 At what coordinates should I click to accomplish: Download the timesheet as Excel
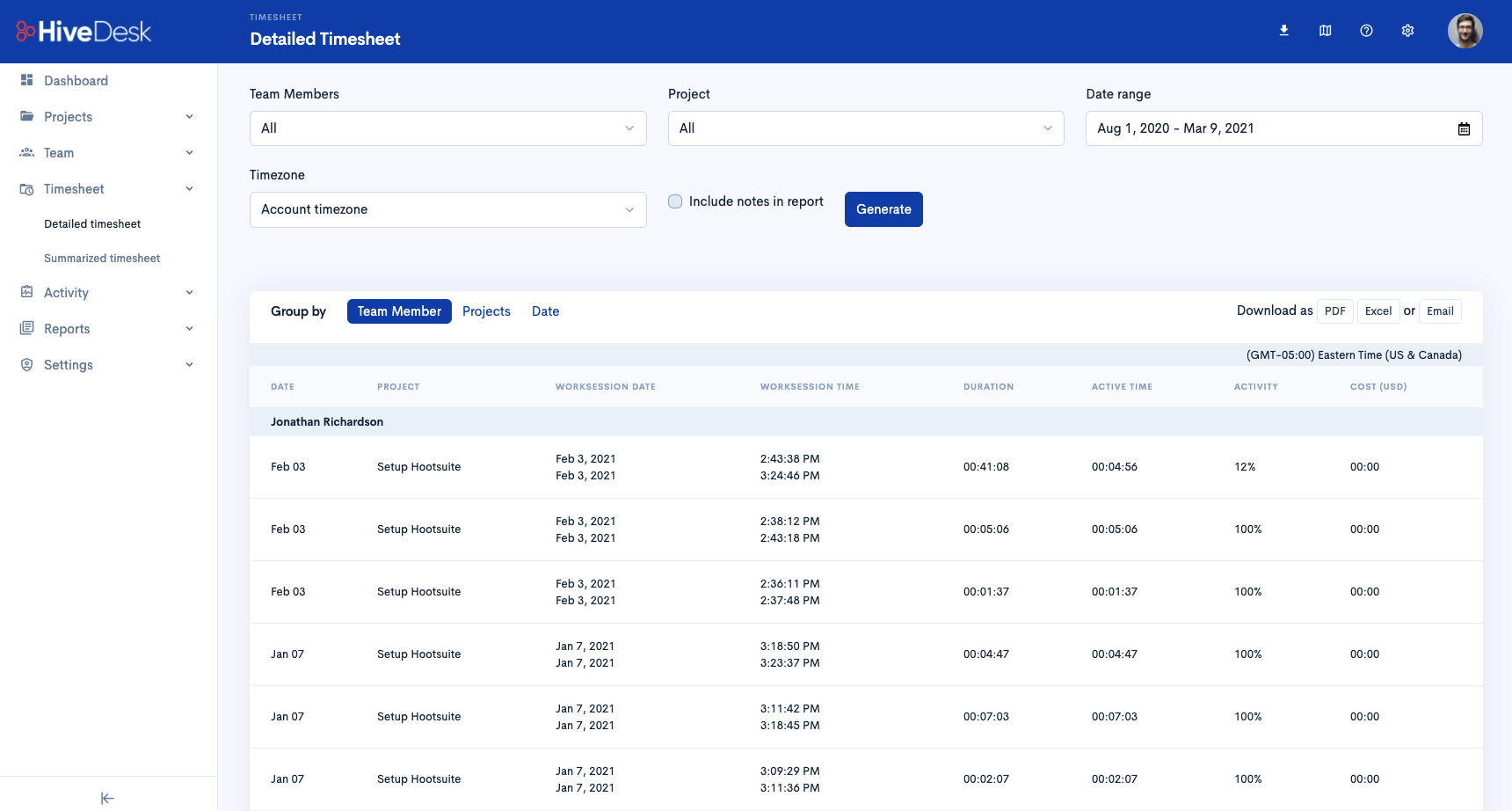1378,311
